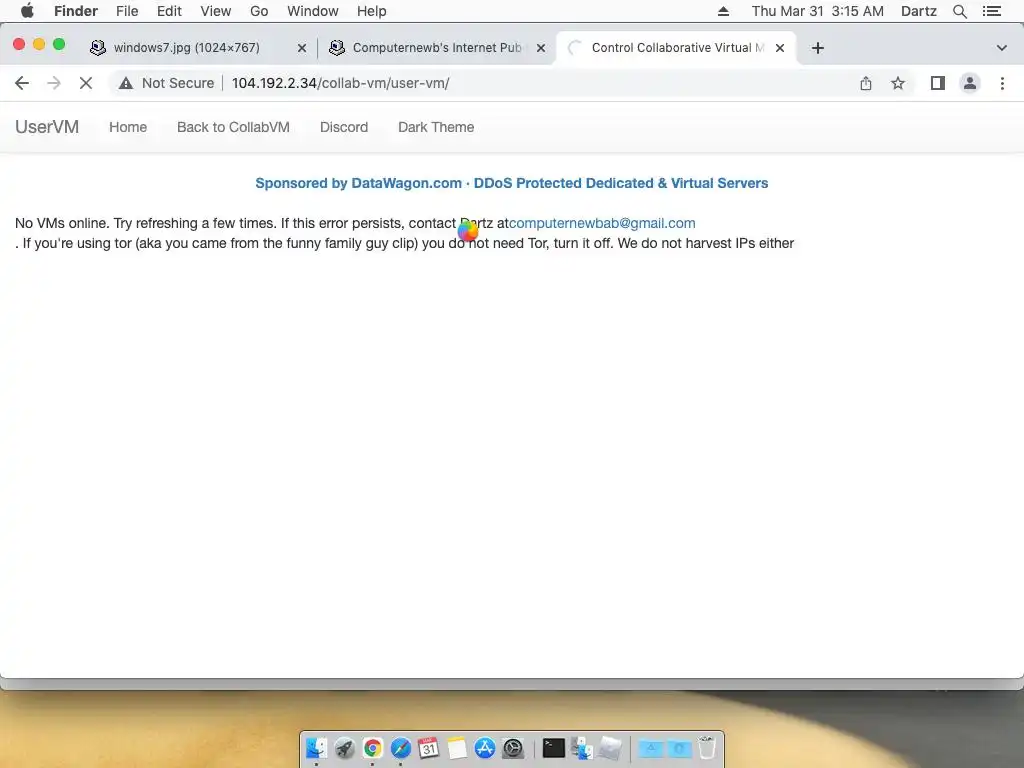Image resolution: width=1024 pixels, height=768 pixels.
Task: Open the Trash in the Dock
Action: [x=707, y=748]
